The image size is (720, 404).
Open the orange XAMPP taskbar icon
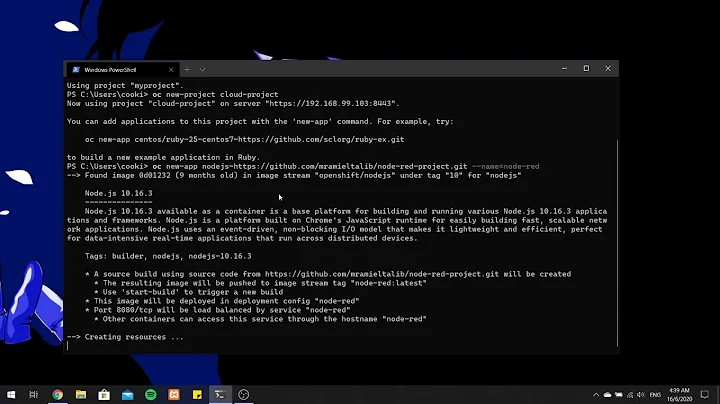174,394
